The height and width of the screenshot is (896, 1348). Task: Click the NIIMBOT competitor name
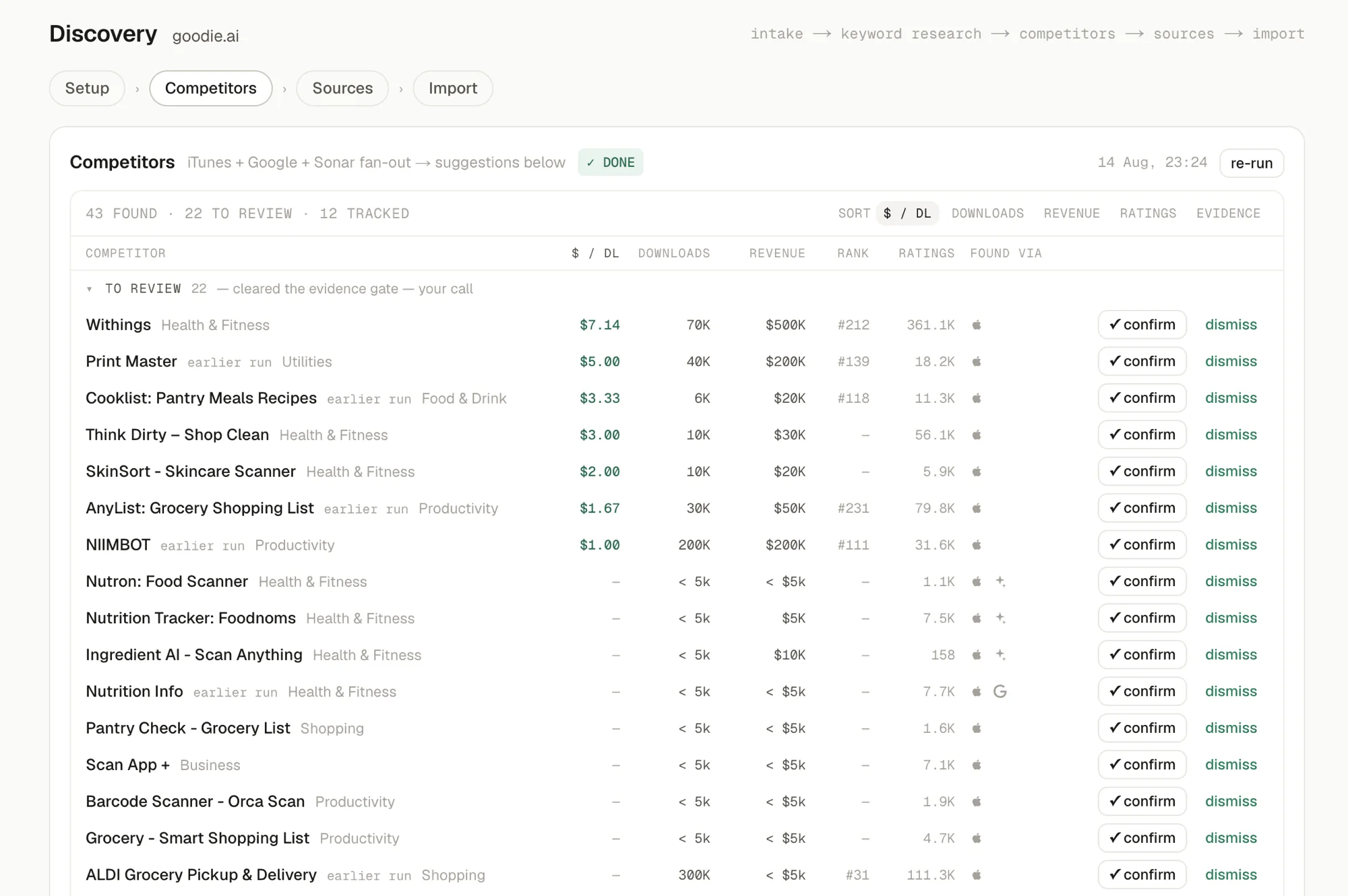click(x=118, y=545)
